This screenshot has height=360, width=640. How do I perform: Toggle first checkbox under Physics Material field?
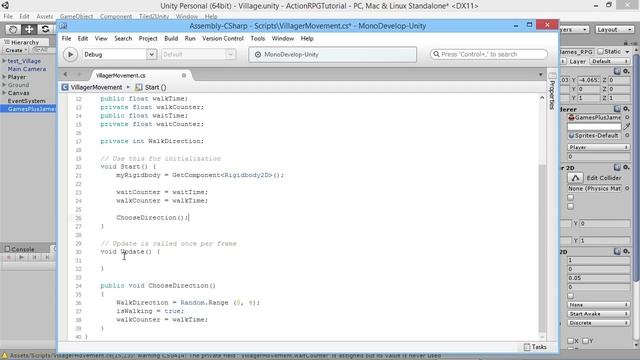click(x=571, y=198)
